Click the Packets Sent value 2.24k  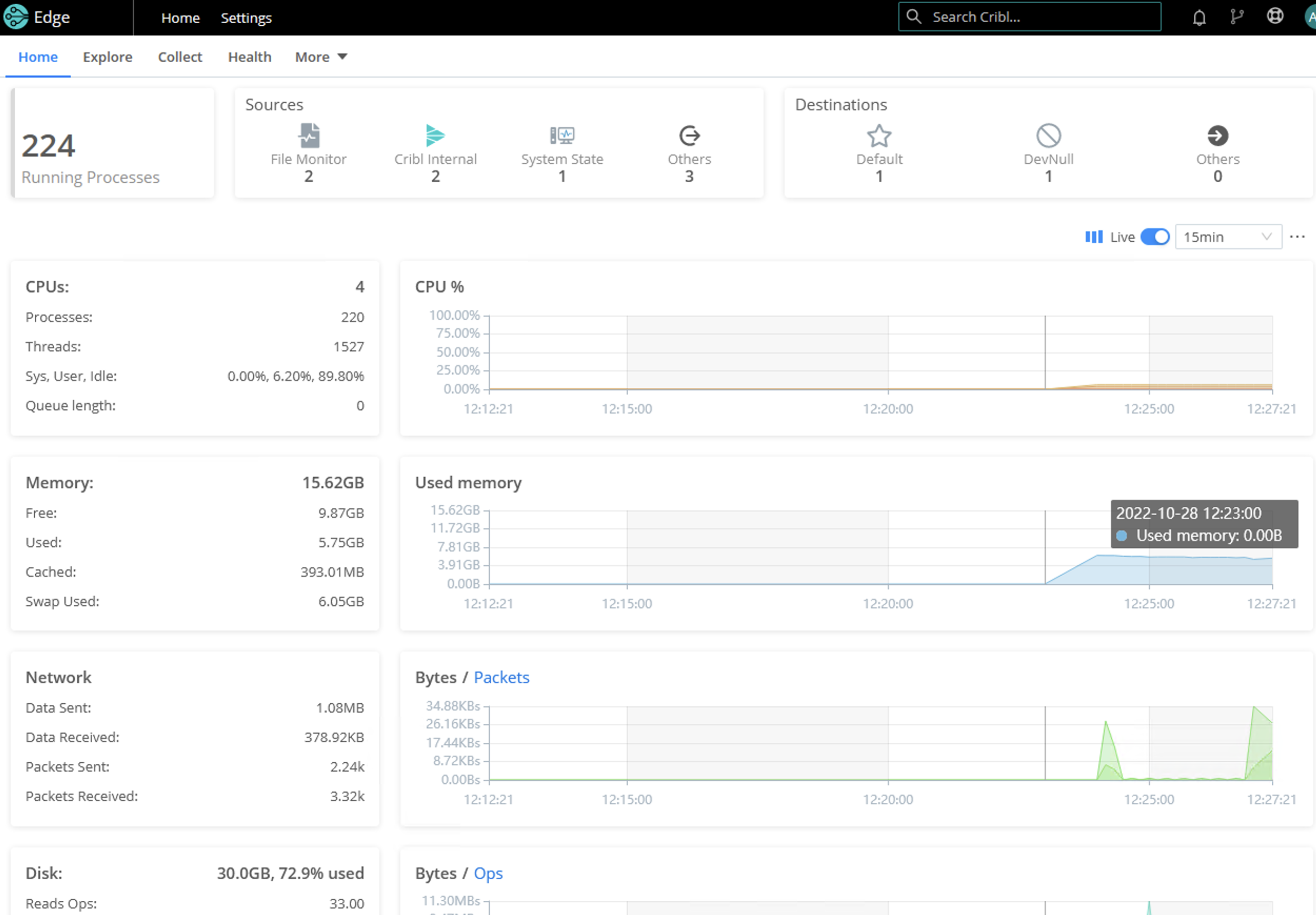(x=347, y=766)
